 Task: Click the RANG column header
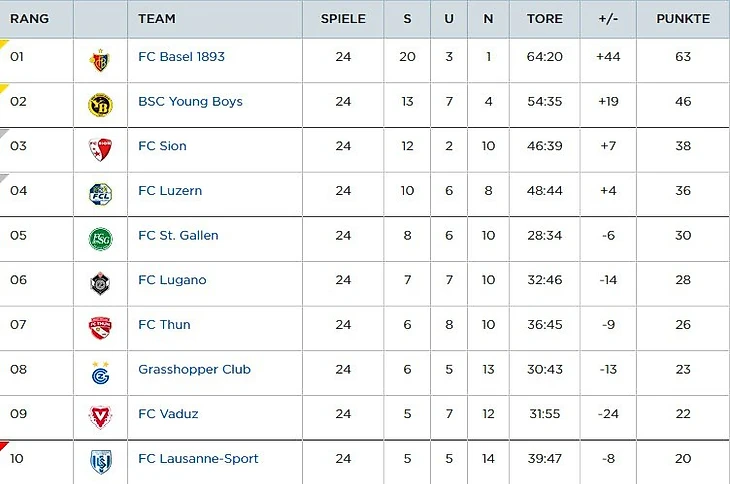tap(29, 19)
